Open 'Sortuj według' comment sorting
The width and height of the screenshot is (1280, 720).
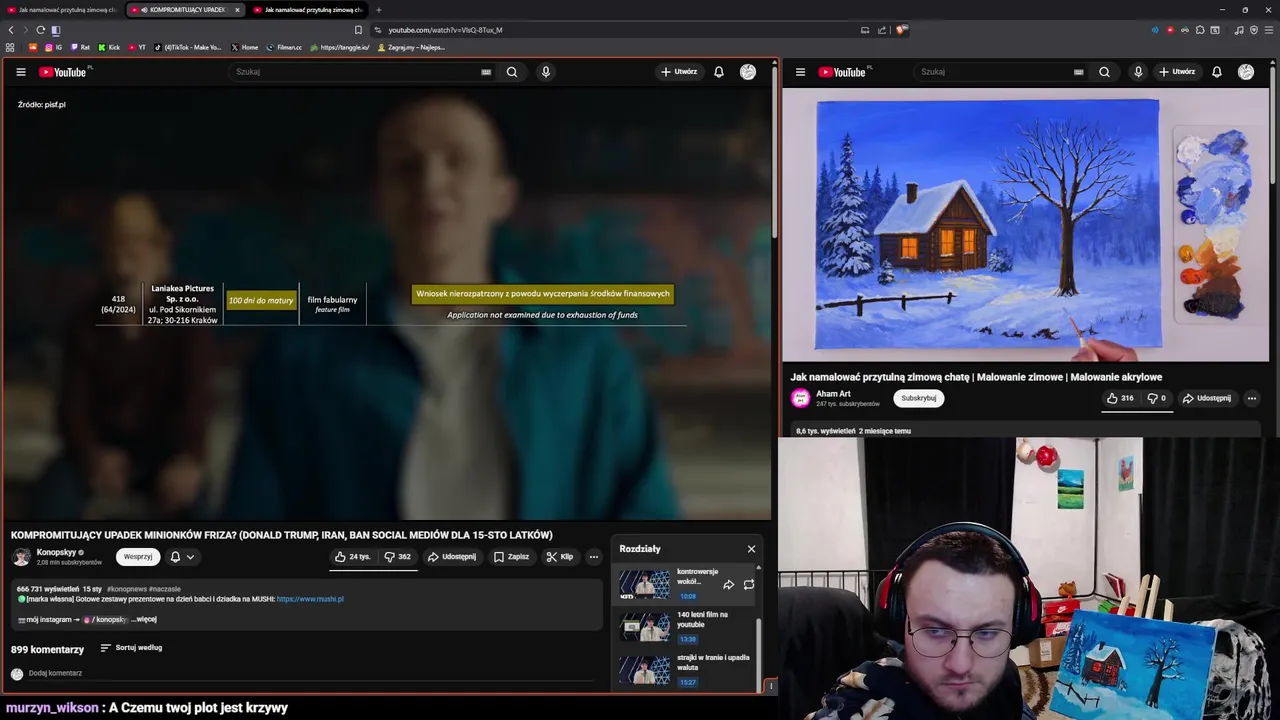click(131, 648)
